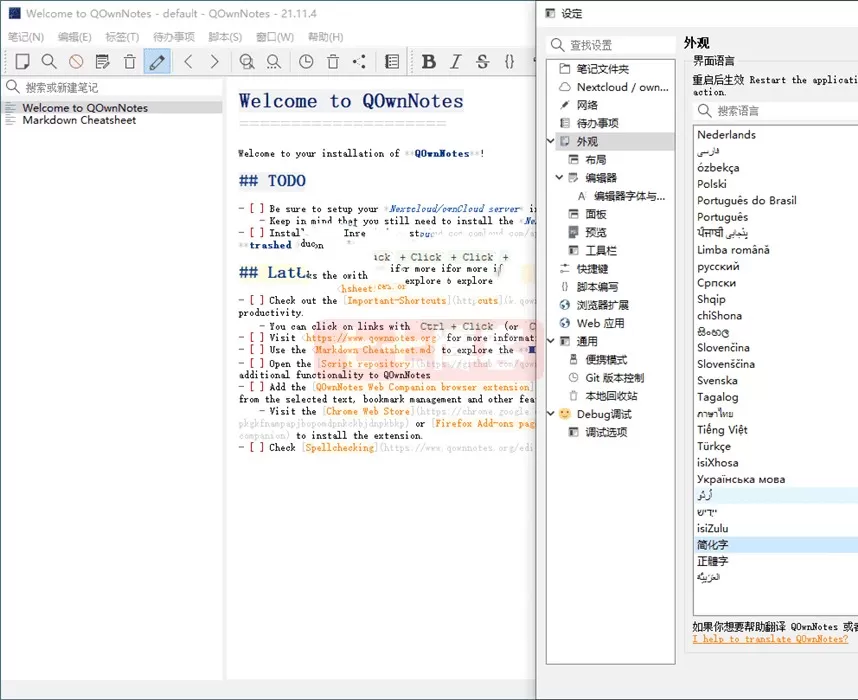Apply bold formatting
Screen dimensions: 858x700
(428, 61)
